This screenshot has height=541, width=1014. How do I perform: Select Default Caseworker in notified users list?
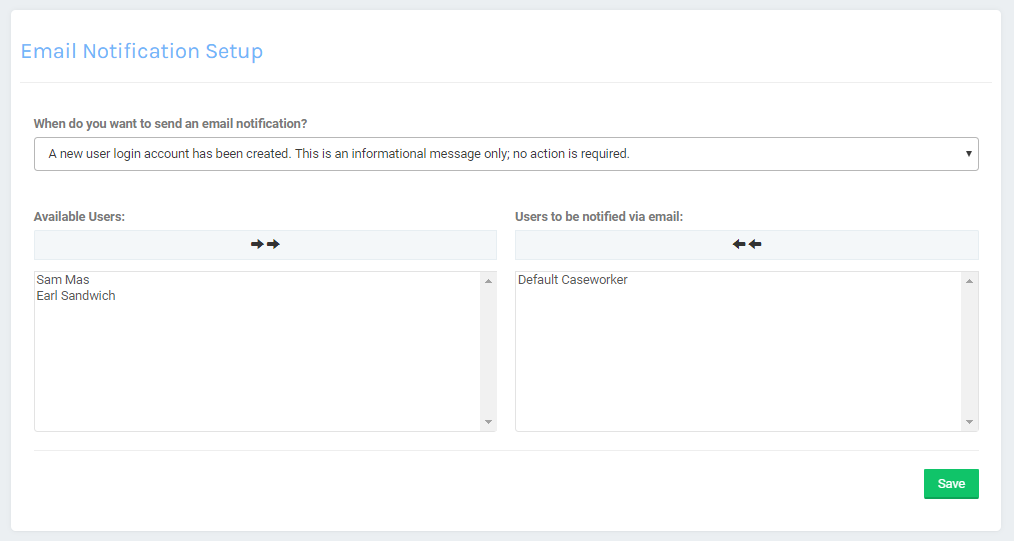[573, 280]
